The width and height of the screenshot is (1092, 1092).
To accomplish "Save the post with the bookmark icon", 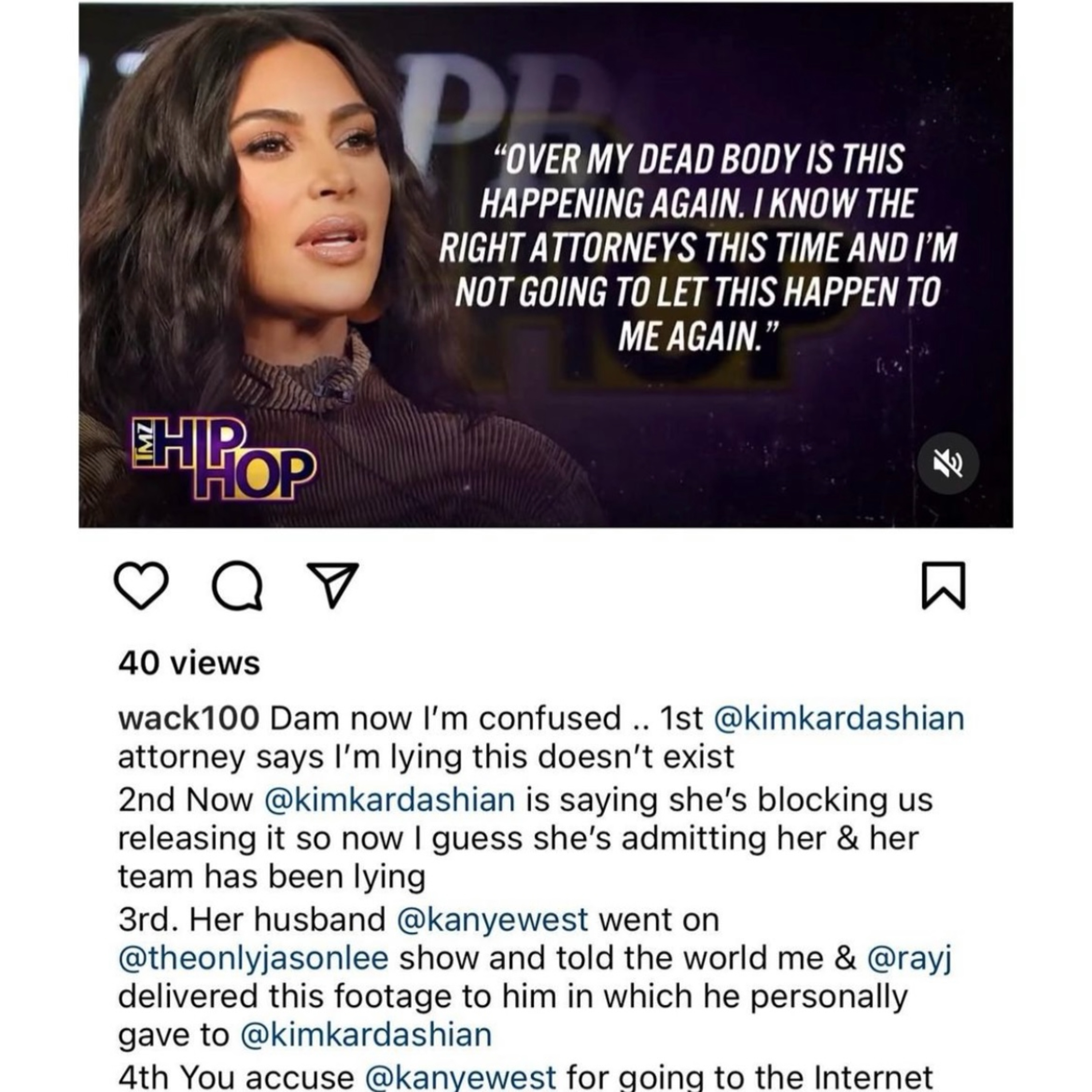I will point(943,586).
